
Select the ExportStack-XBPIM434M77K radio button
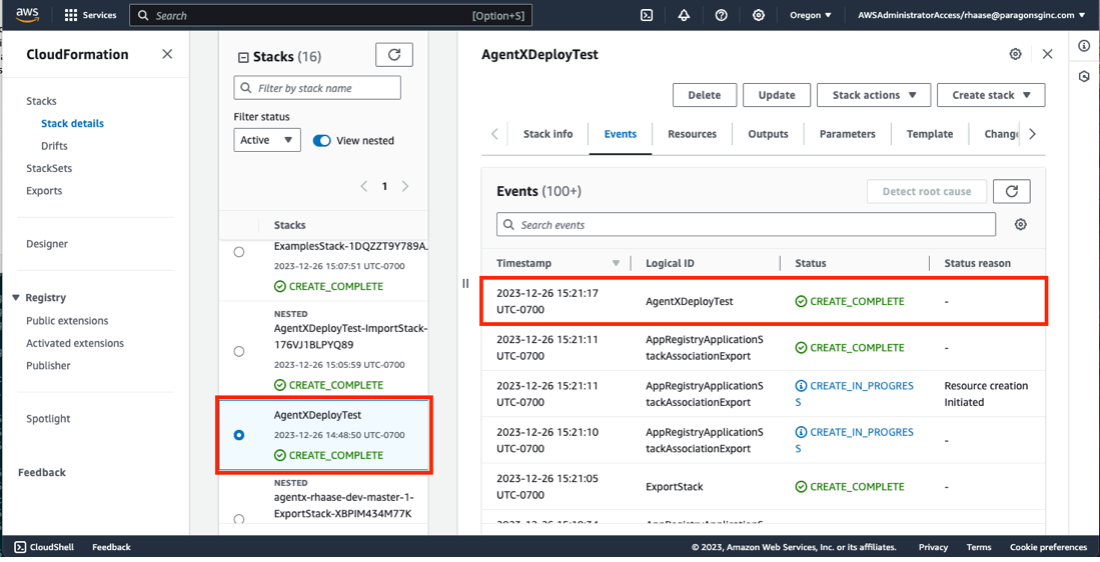(239, 519)
